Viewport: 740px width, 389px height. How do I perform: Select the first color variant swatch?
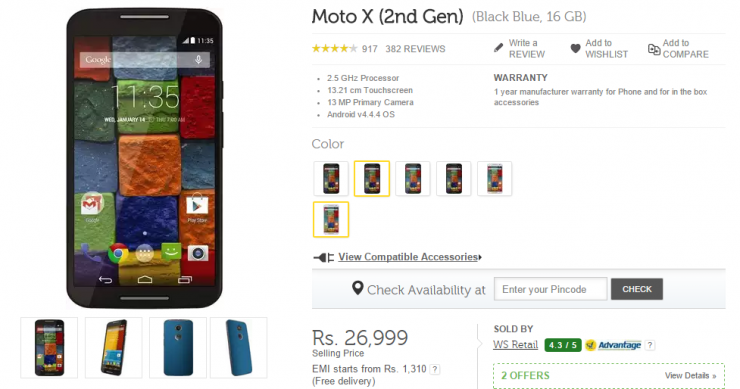point(331,178)
